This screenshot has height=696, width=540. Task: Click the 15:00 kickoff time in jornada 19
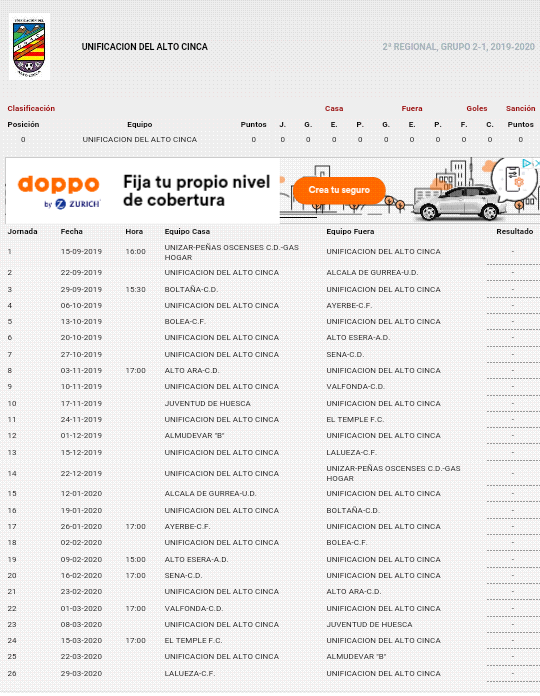(x=135, y=560)
